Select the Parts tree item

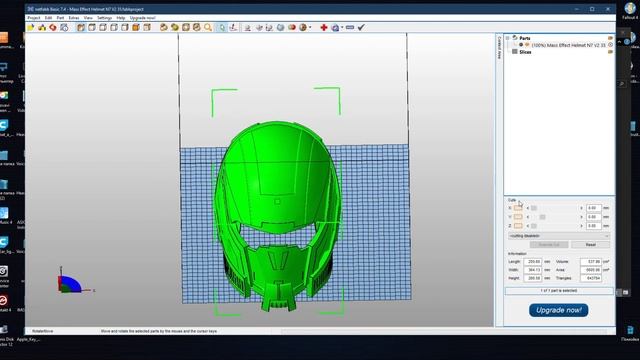(x=525, y=38)
